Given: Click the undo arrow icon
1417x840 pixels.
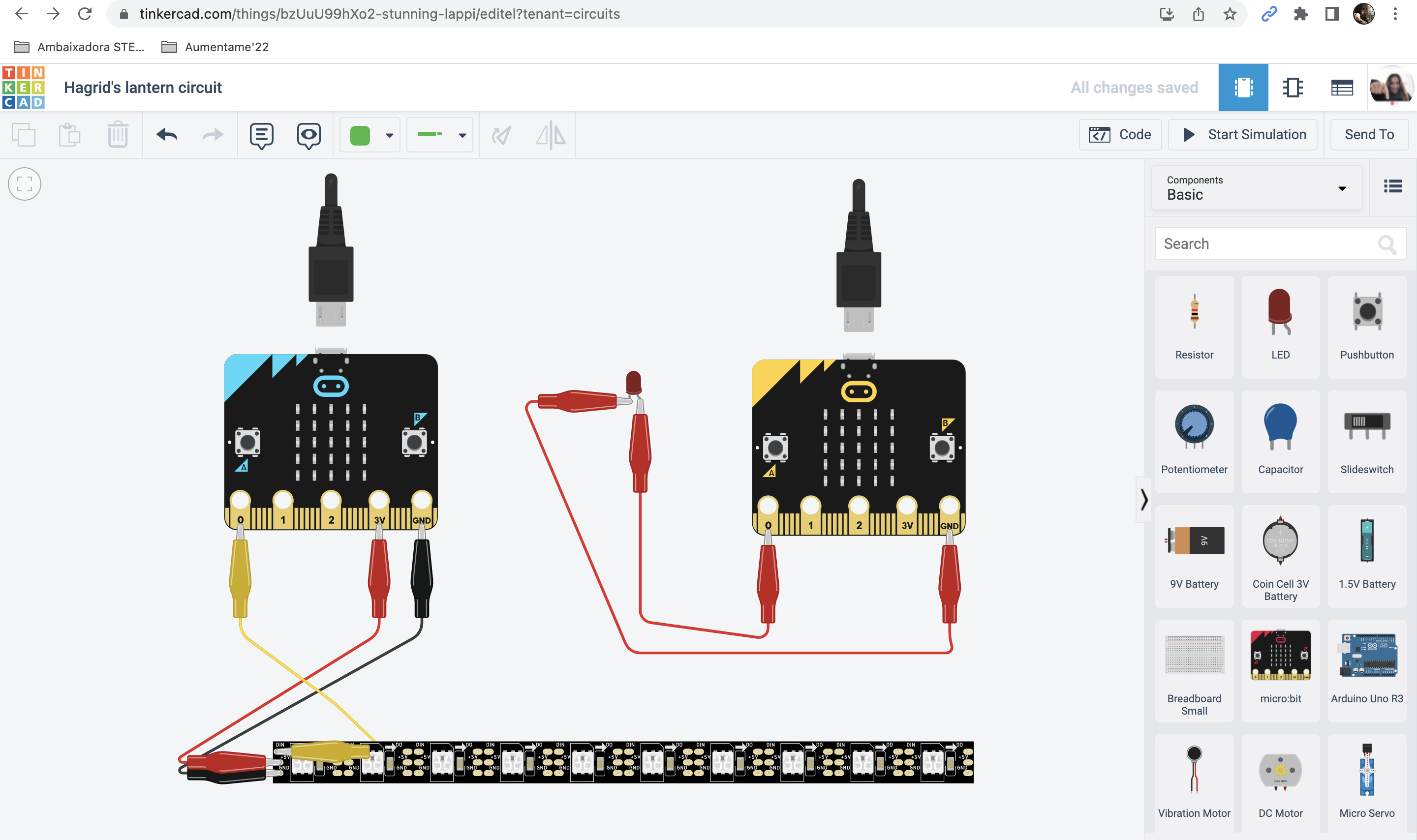Looking at the screenshot, I should 167,135.
